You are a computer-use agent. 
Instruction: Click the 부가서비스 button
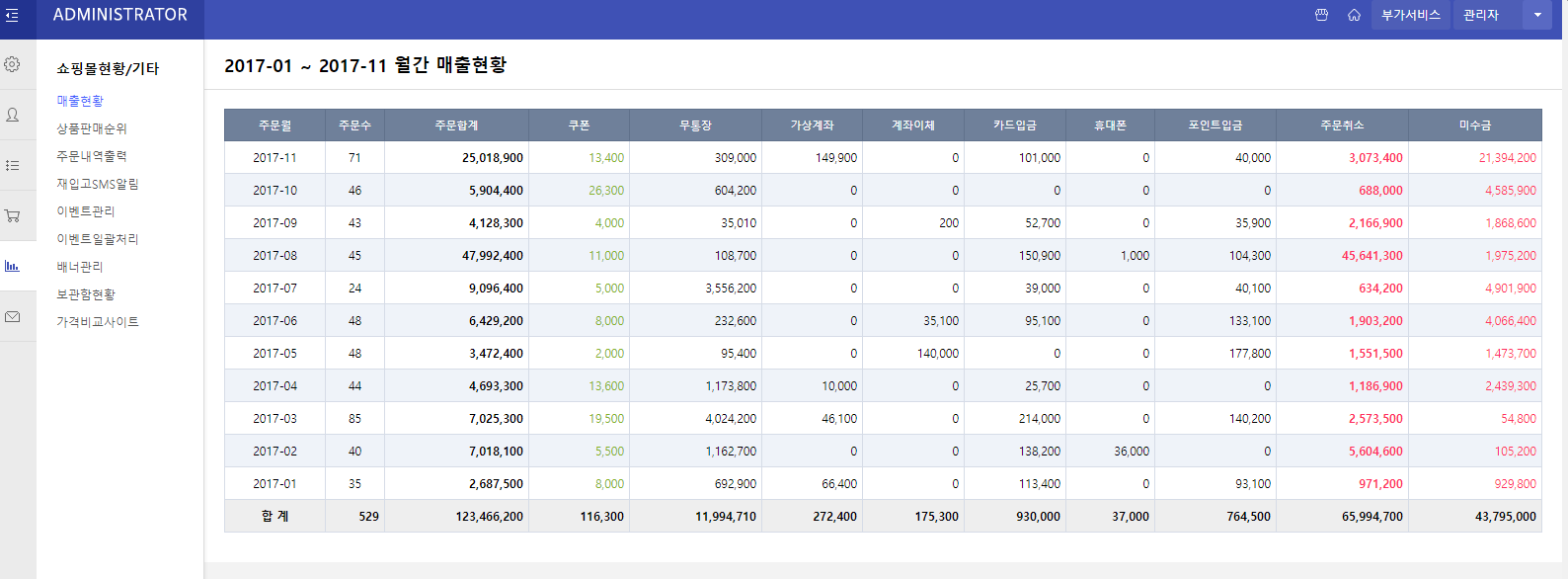[x=1410, y=15]
